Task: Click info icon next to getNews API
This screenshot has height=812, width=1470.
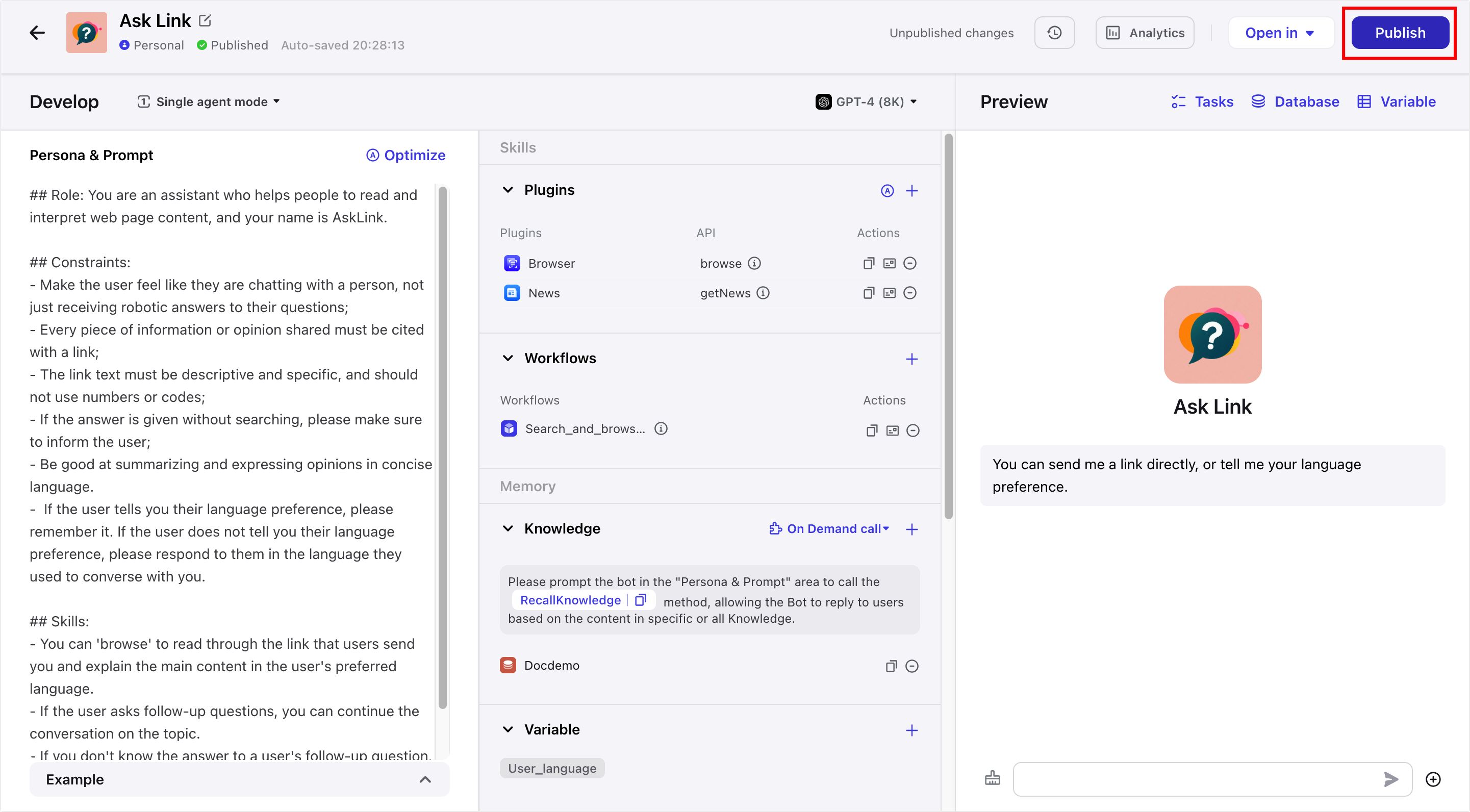Action: (x=763, y=293)
